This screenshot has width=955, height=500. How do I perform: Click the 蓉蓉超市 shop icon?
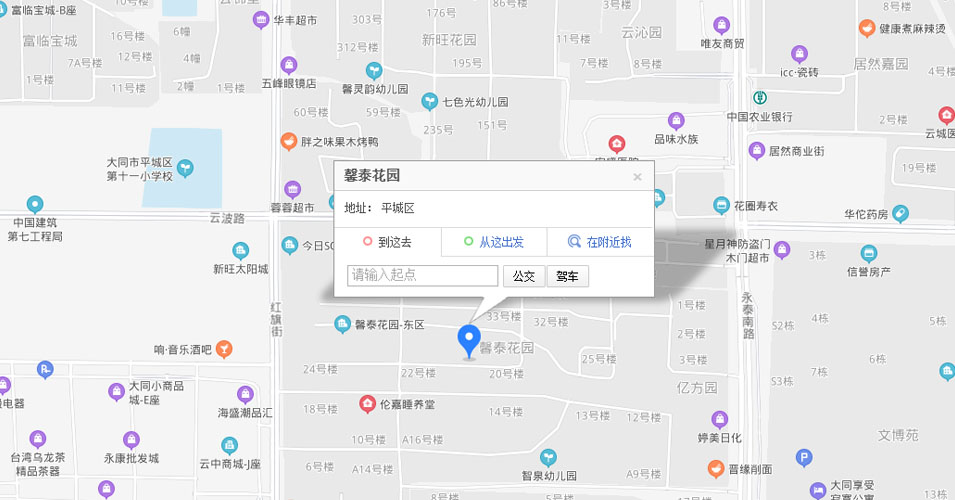pyautogui.click(x=292, y=189)
